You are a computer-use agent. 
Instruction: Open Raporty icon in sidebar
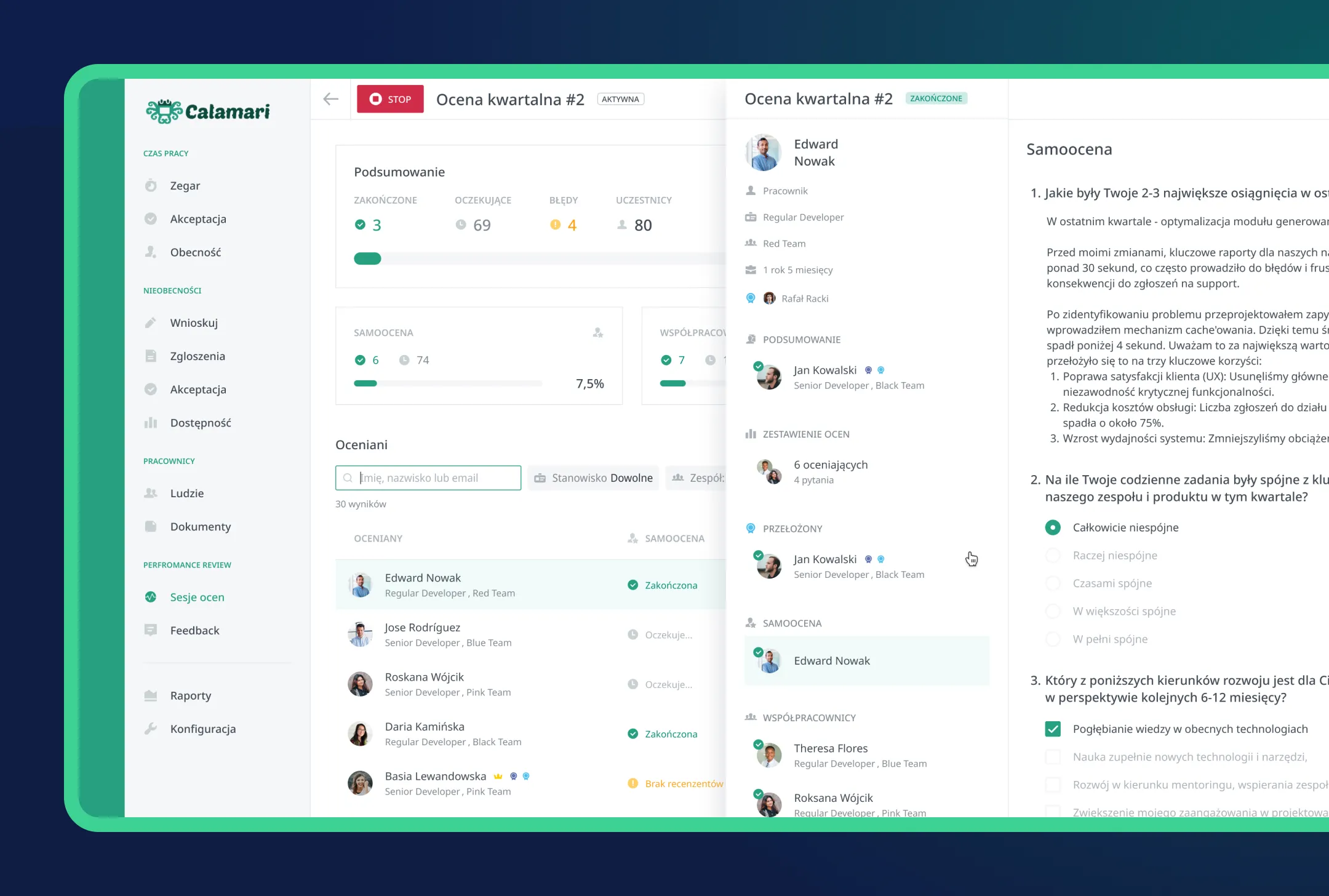pos(151,695)
